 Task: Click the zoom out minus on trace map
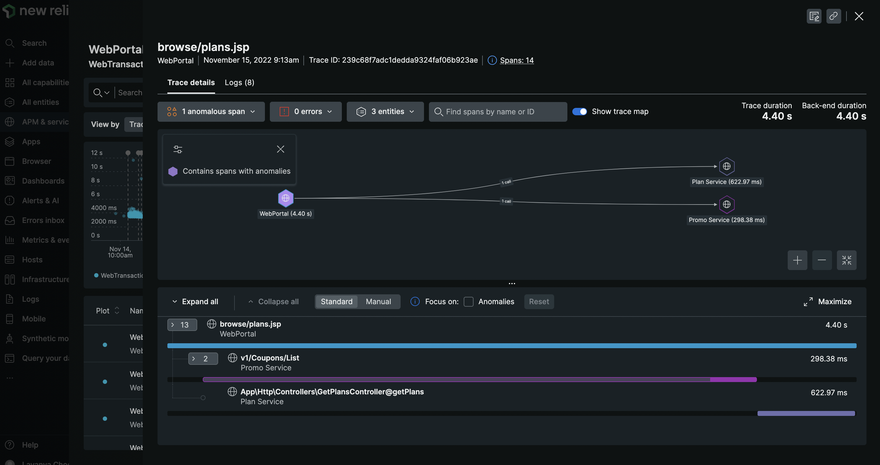[x=822, y=260]
